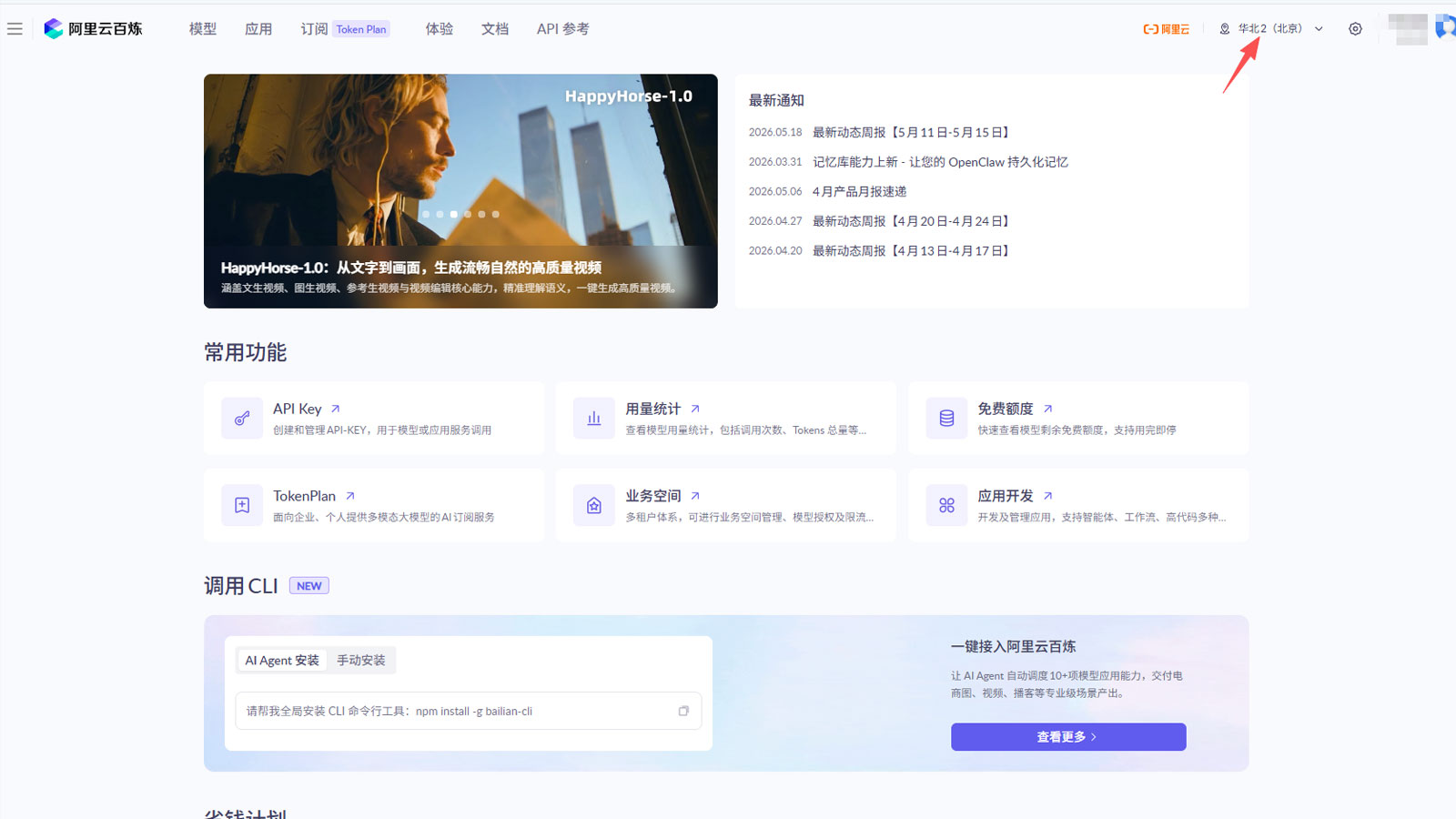Copy the npm install command
Viewport: 1456px width, 819px height.
click(x=683, y=712)
